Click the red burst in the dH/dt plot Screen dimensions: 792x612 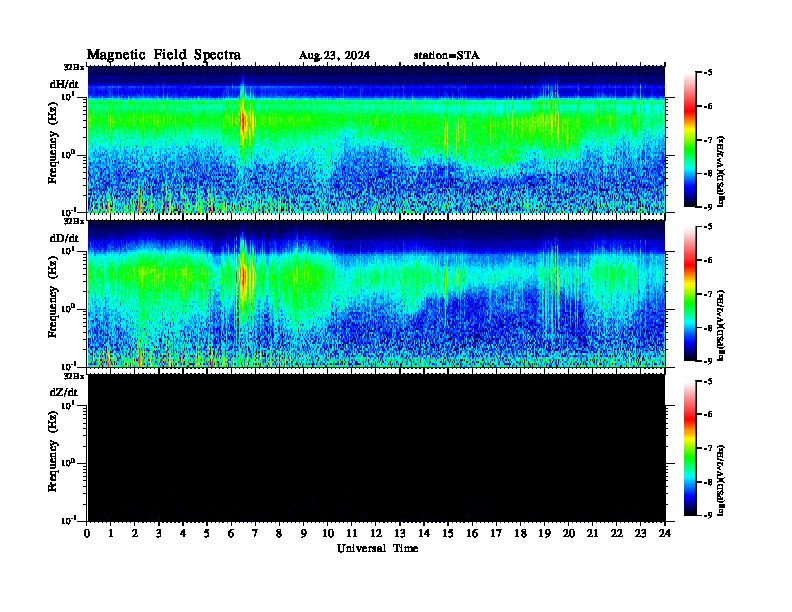click(x=243, y=123)
